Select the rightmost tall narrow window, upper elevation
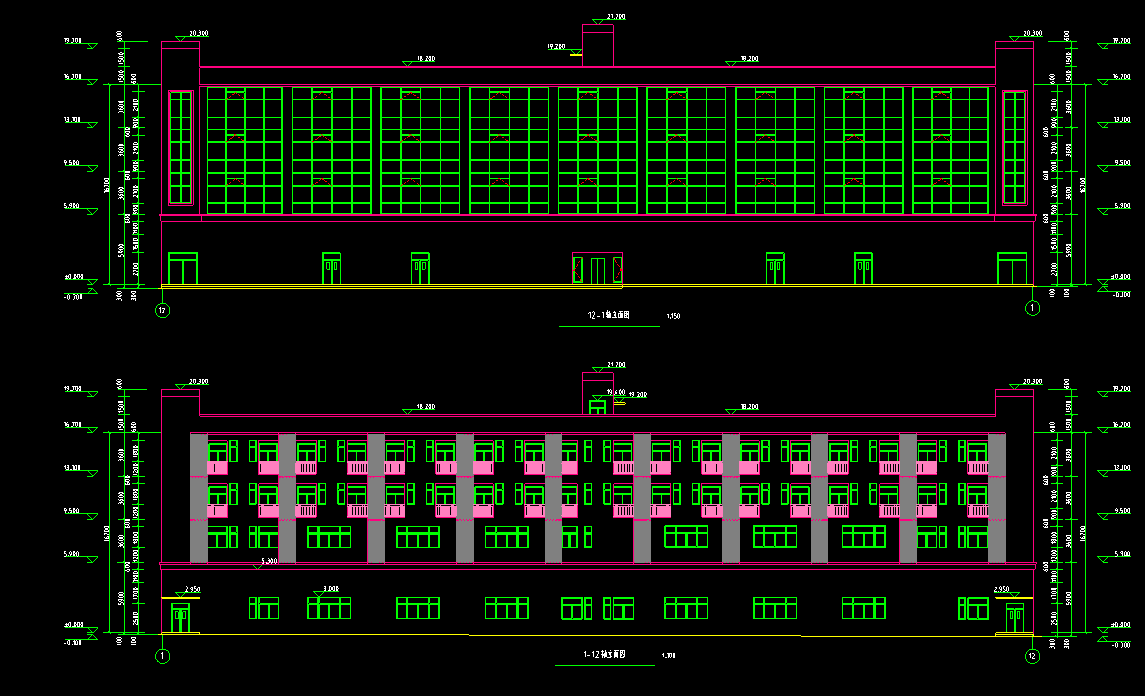The height and width of the screenshot is (696, 1145). 1014,148
